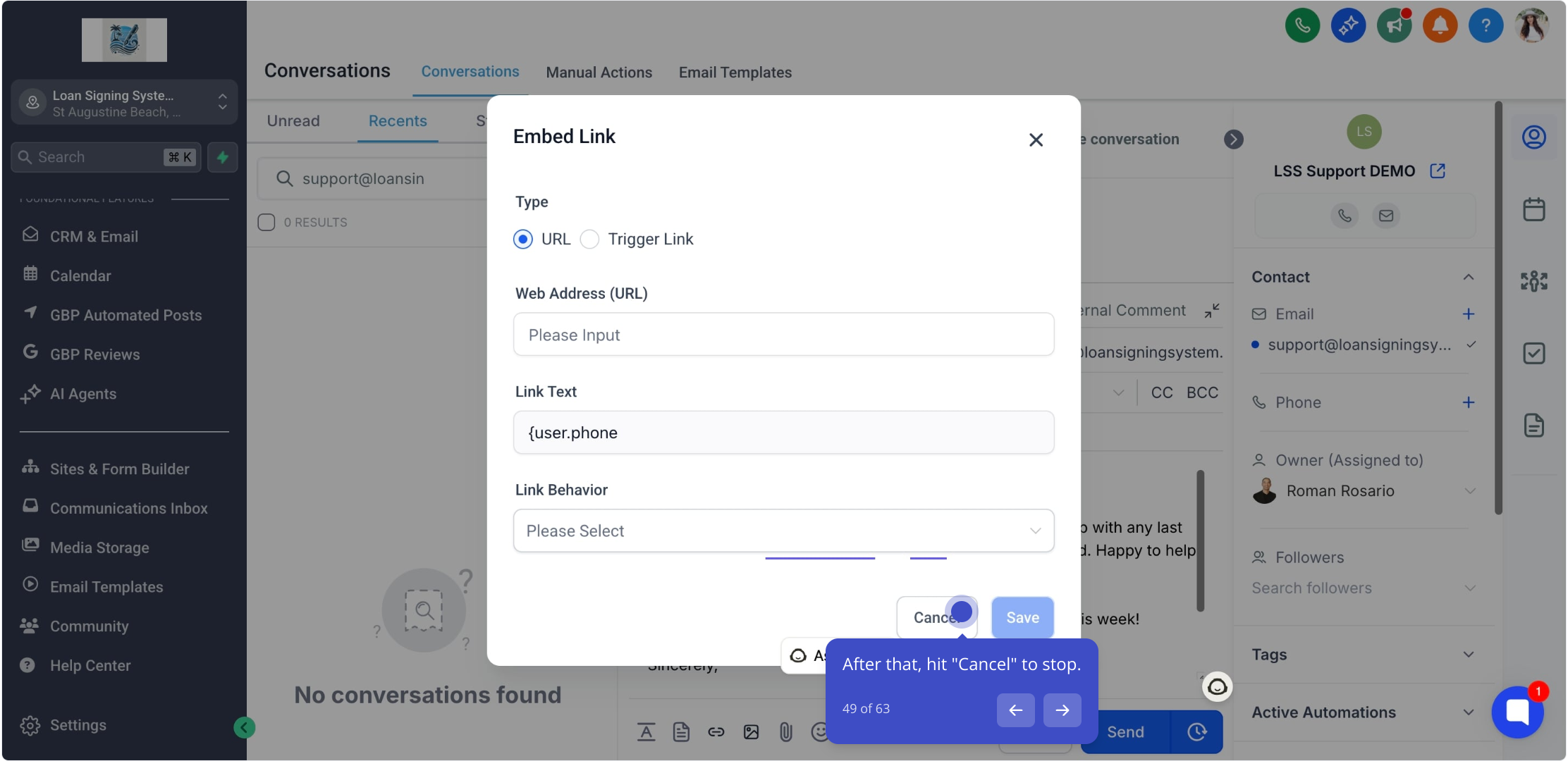The width and height of the screenshot is (1568, 761).
Task: Open the announcements megaphone icon
Action: pos(1394,26)
